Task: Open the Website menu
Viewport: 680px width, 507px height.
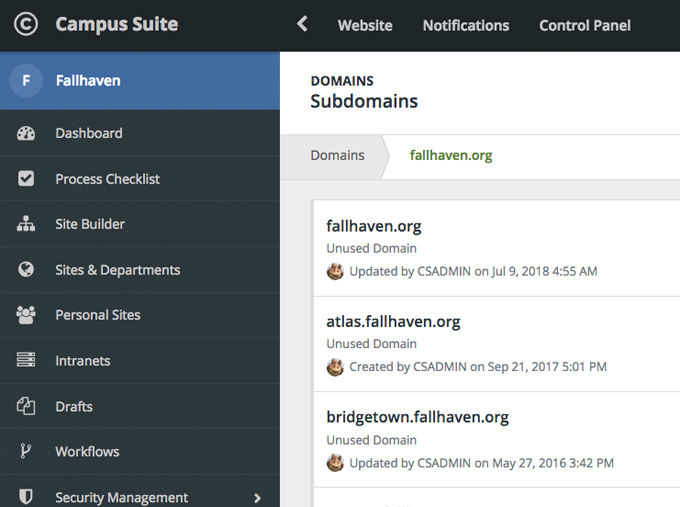Action: tap(365, 26)
